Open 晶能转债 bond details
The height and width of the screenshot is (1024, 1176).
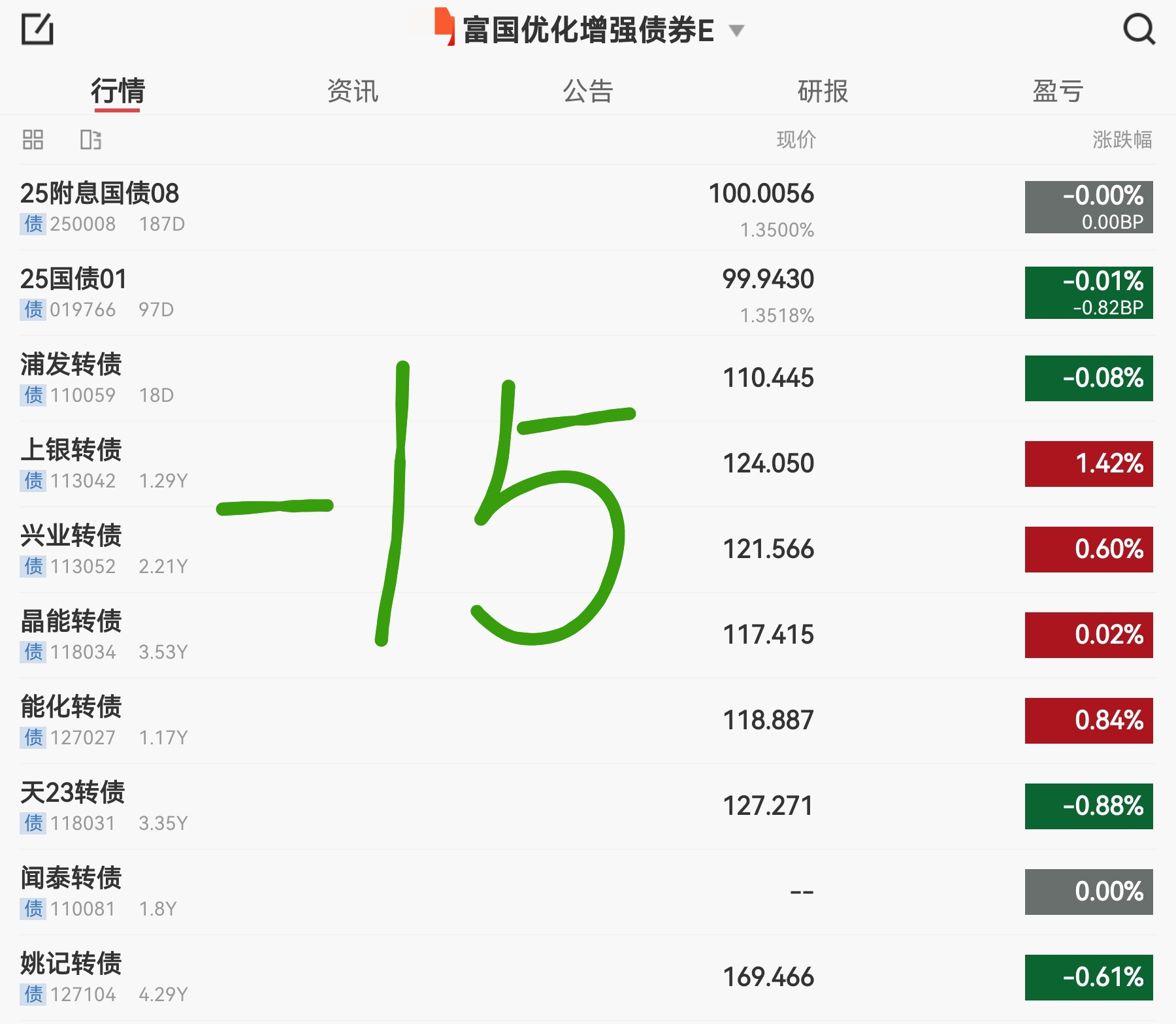pos(587,635)
